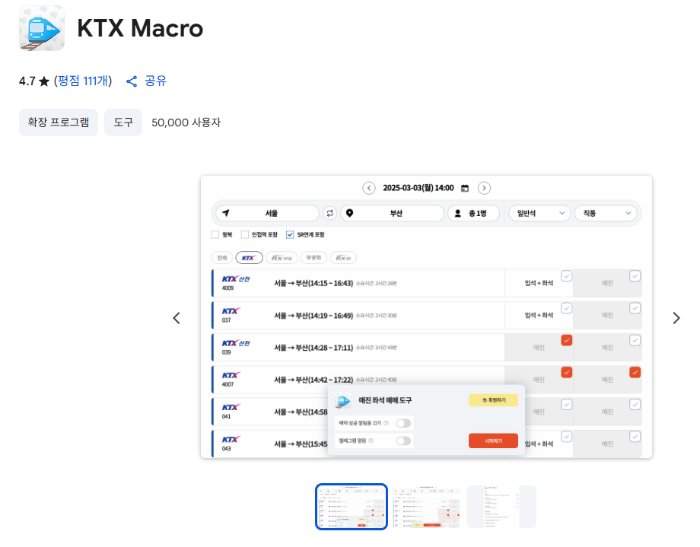Toggle the 예약 성공 알림음 끄기 switch
The image size is (700, 547).
[403, 423]
